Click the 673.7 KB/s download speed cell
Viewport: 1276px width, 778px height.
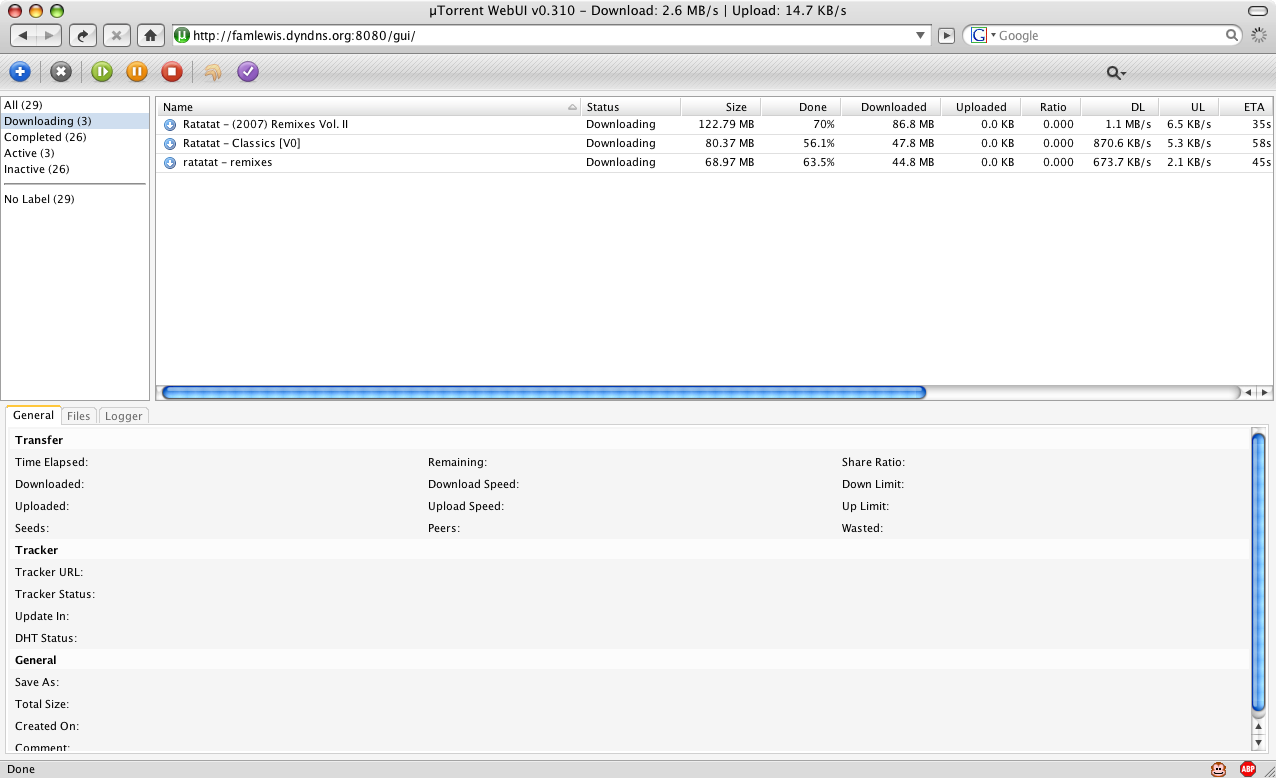click(x=1120, y=163)
